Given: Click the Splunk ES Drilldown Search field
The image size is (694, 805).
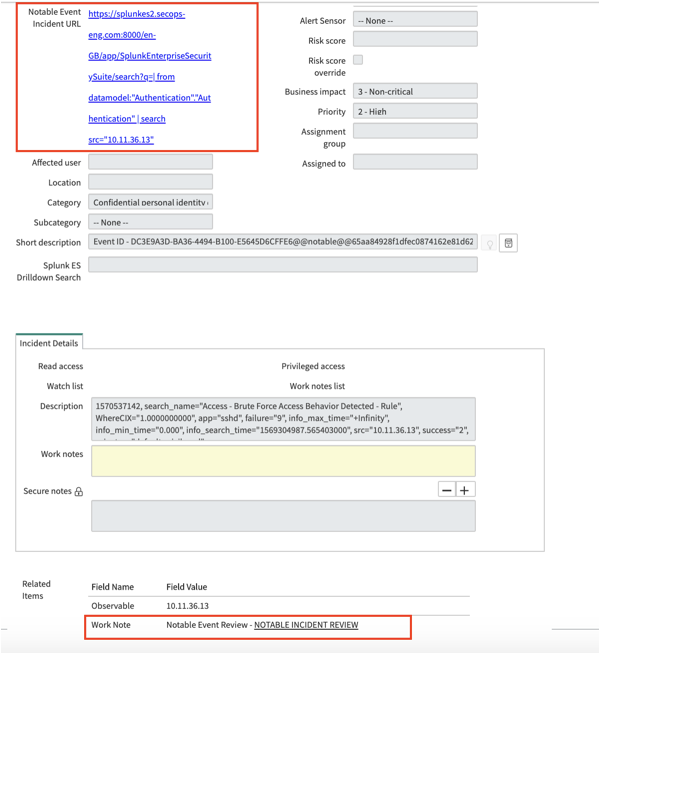Looking at the screenshot, I should 283,265.
